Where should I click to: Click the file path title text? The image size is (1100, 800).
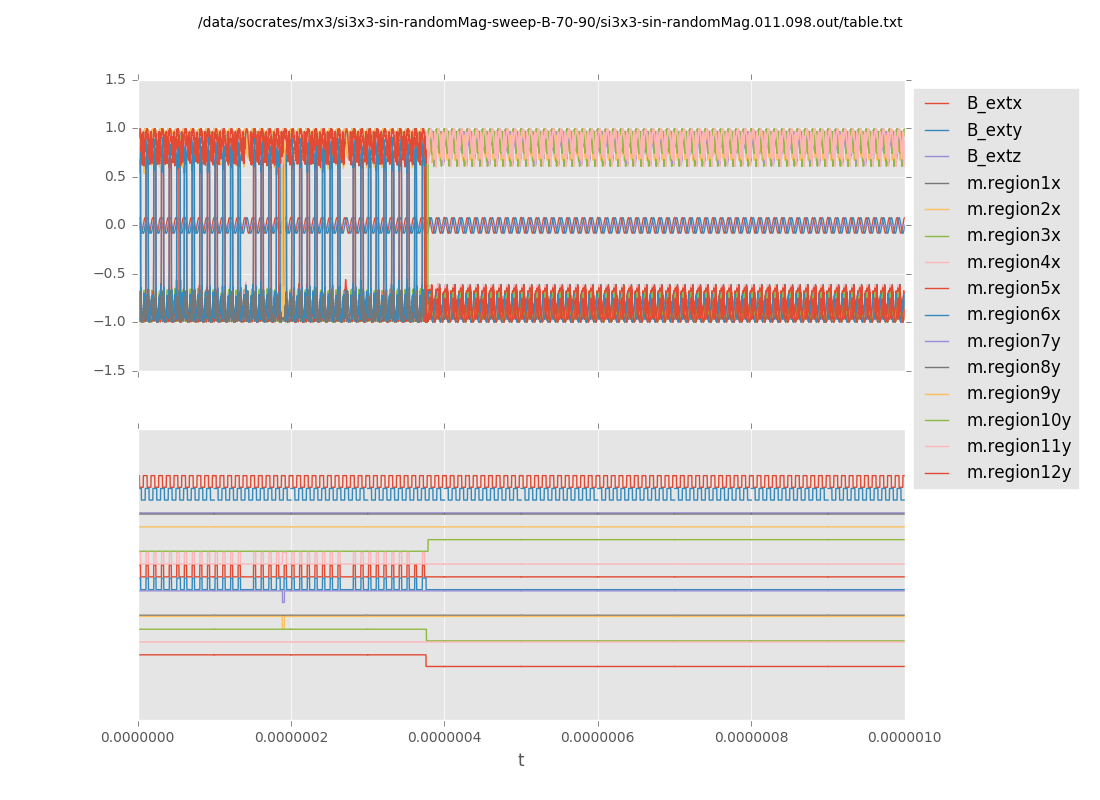click(550, 22)
